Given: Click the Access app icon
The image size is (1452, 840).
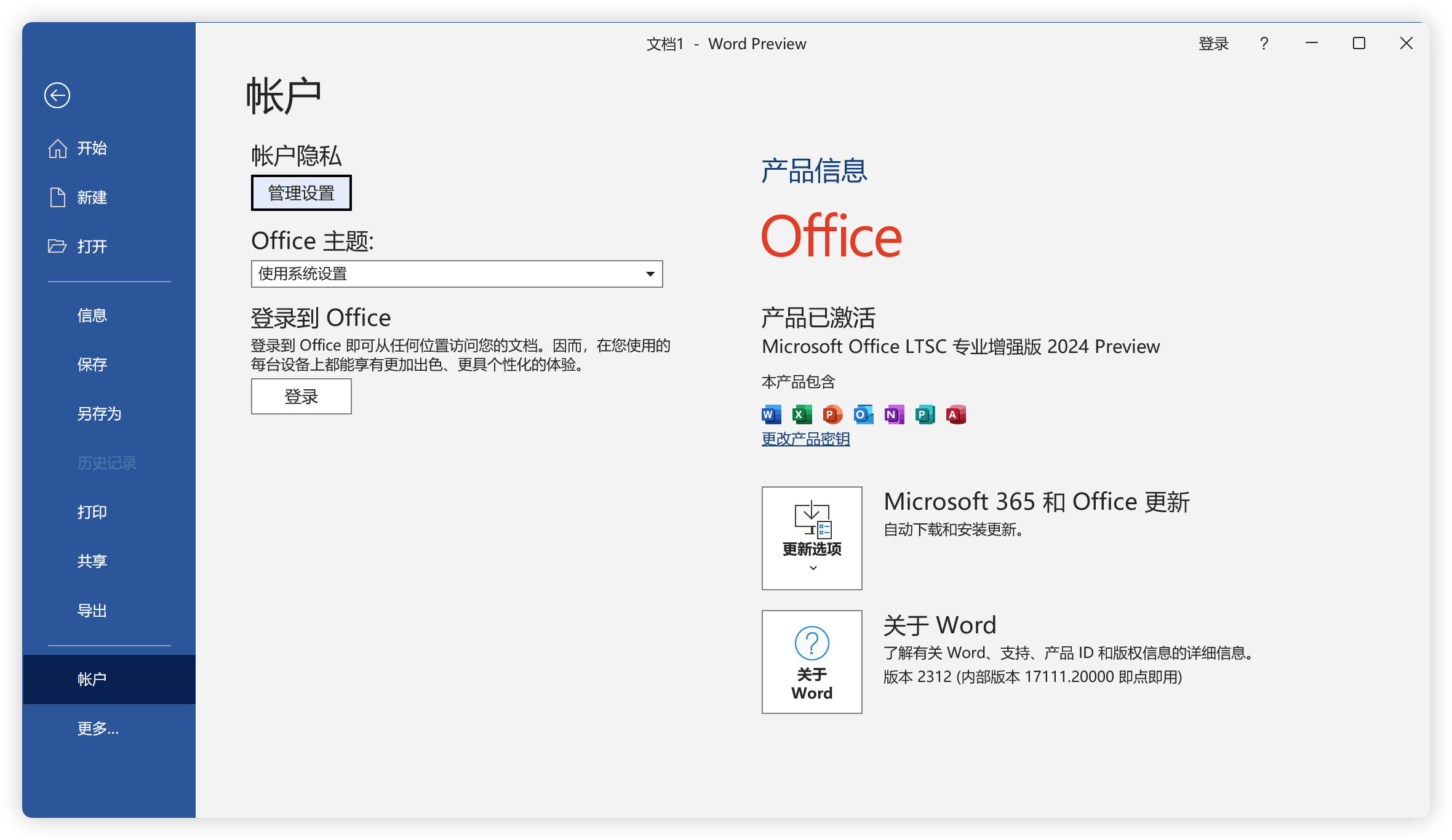Looking at the screenshot, I should (956, 414).
